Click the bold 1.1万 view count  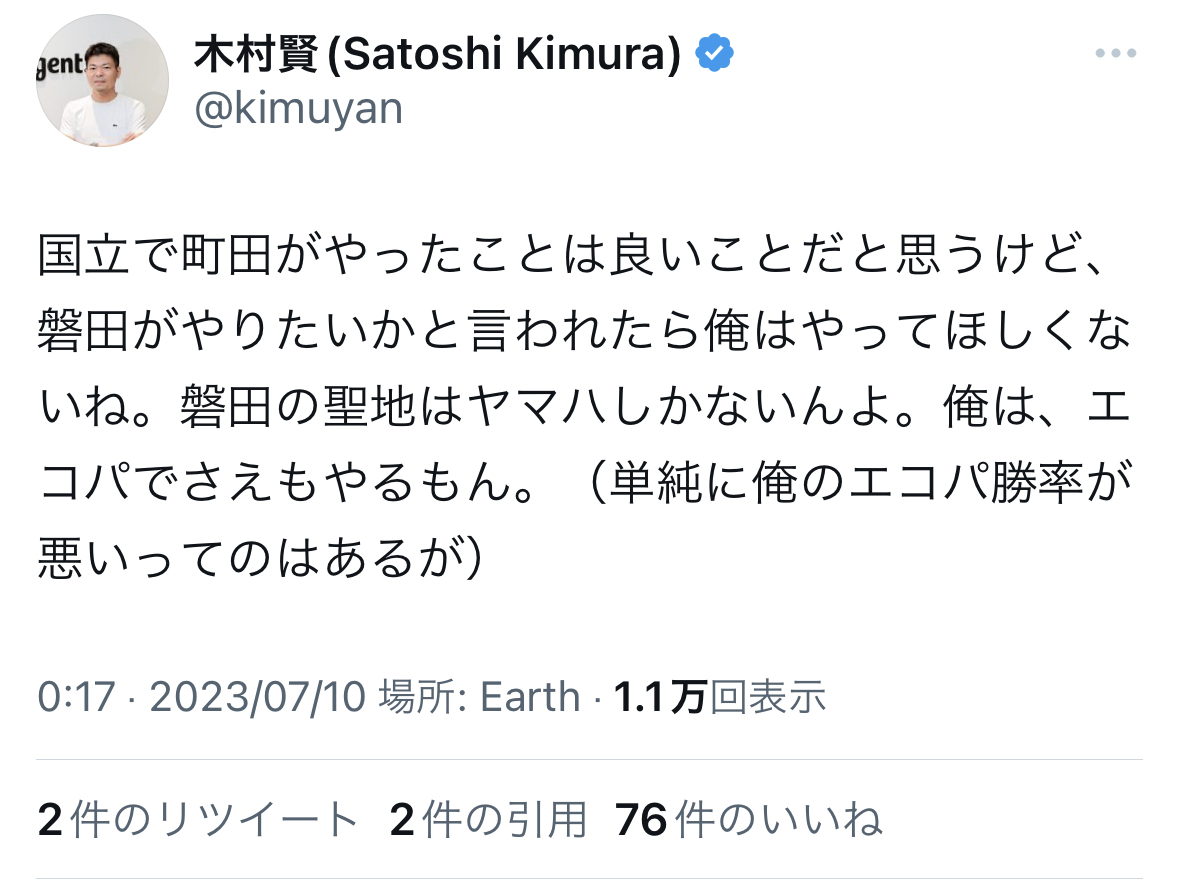[661, 697]
